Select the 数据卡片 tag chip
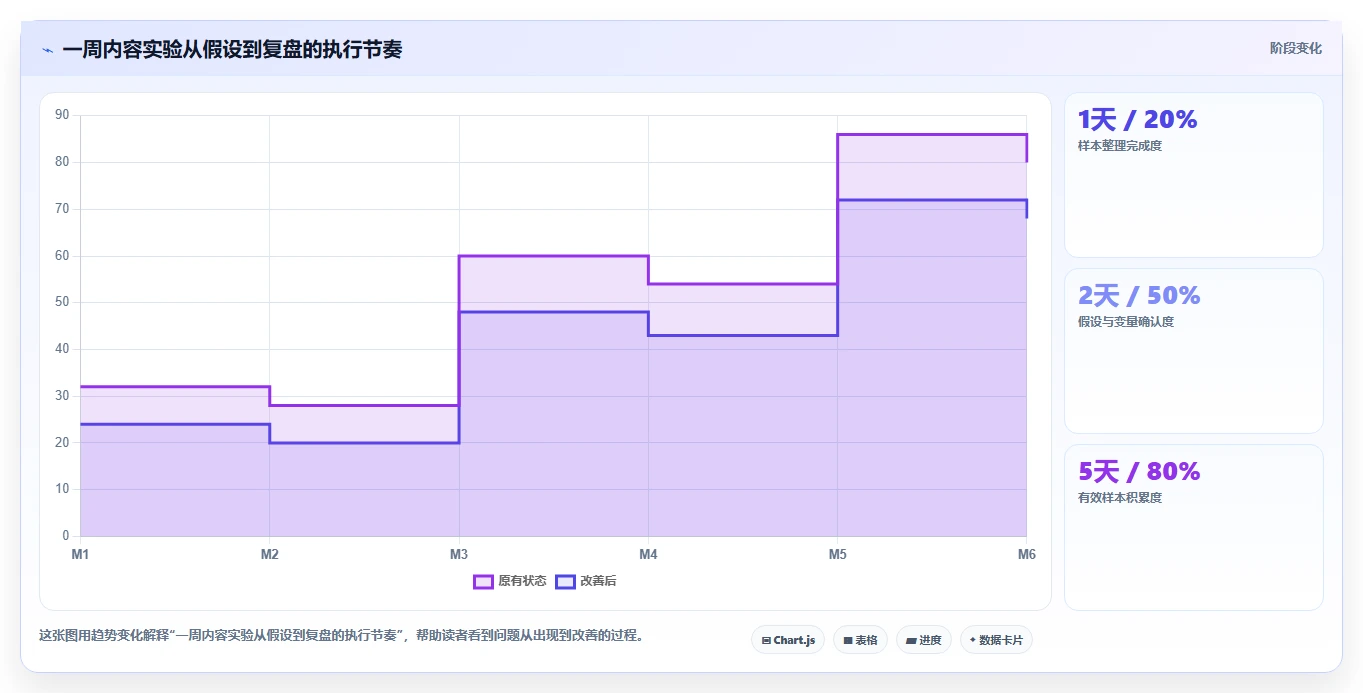Viewport: 1363px width, 693px height. tap(996, 640)
